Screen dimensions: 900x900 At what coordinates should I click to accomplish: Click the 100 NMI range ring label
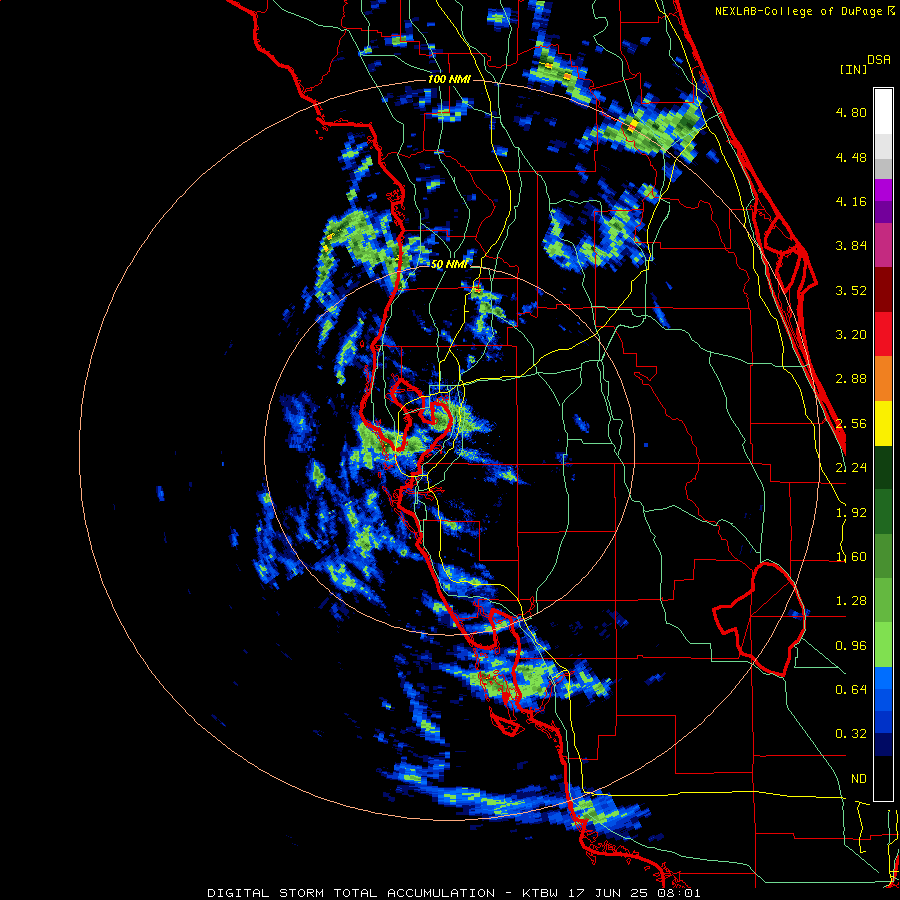[x=449, y=79]
